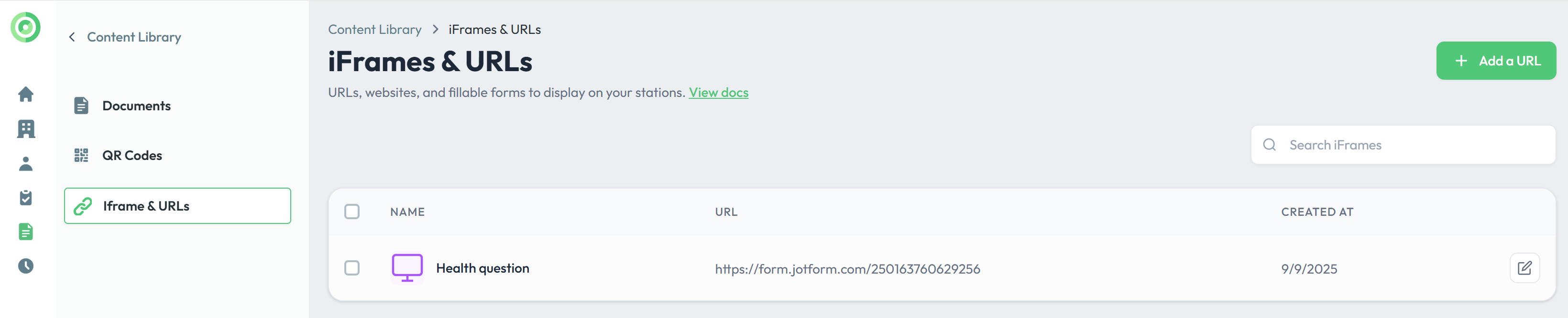Click Content Library breadcrumb link
1568x318 pixels.
(374, 29)
